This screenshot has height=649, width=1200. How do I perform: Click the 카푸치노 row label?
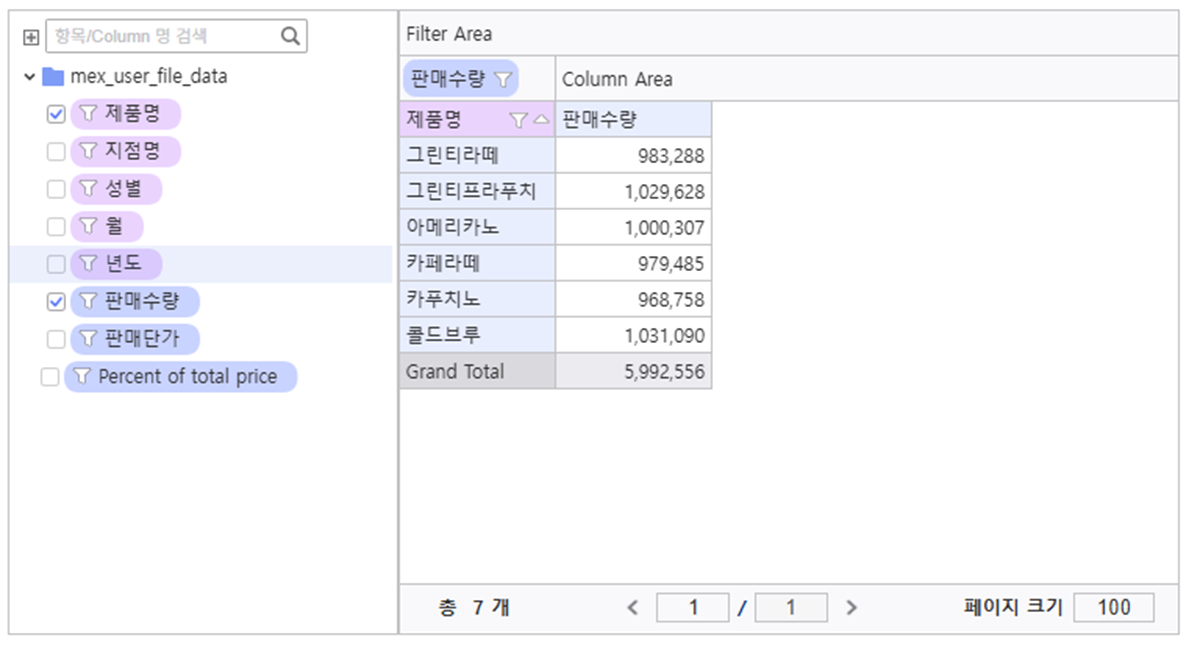coord(443,300)
